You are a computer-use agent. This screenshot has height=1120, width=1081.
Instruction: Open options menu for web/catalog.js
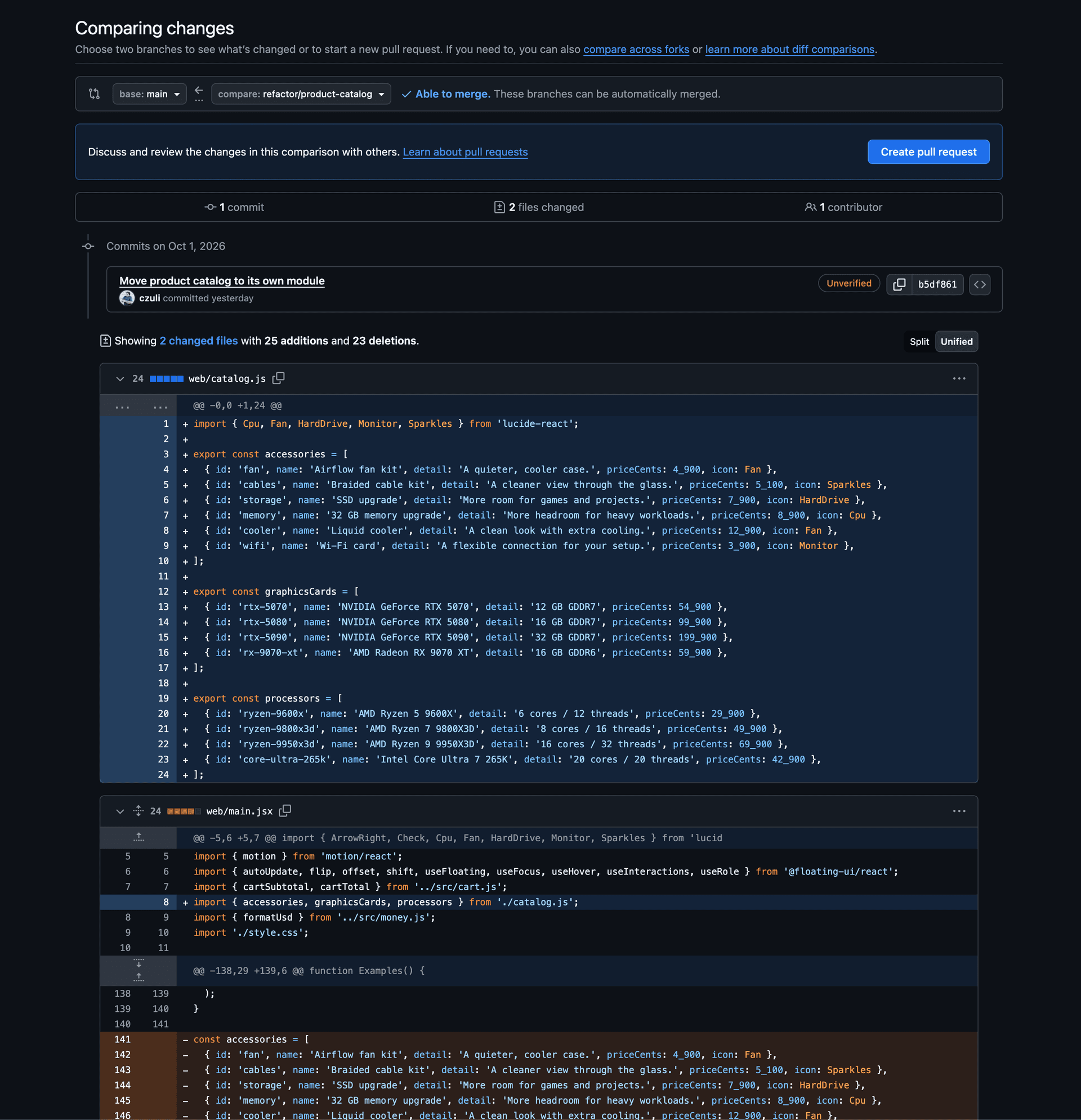tap(959, 379)
